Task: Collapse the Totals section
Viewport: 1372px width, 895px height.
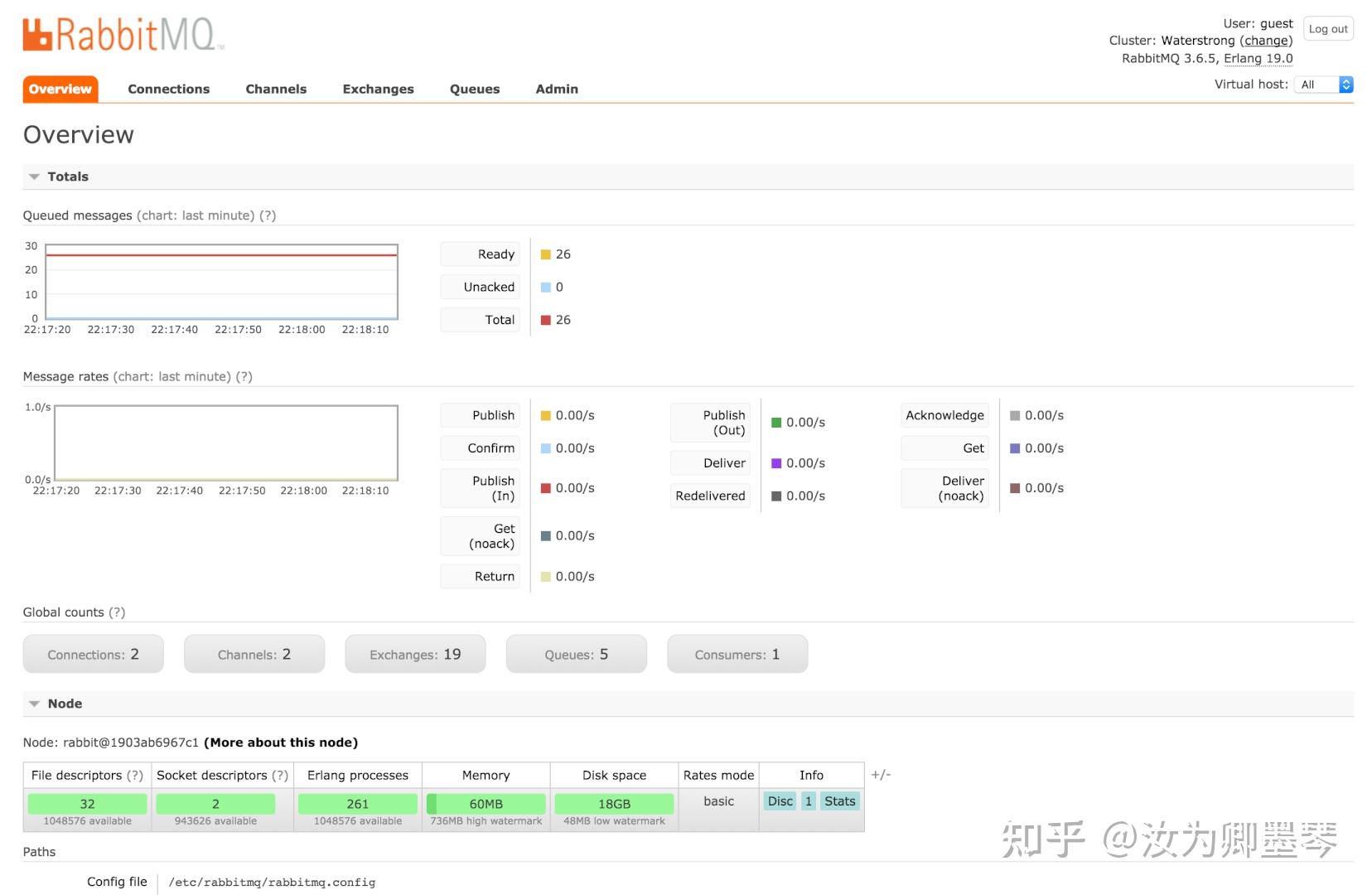Action: [x=34, y=177]
